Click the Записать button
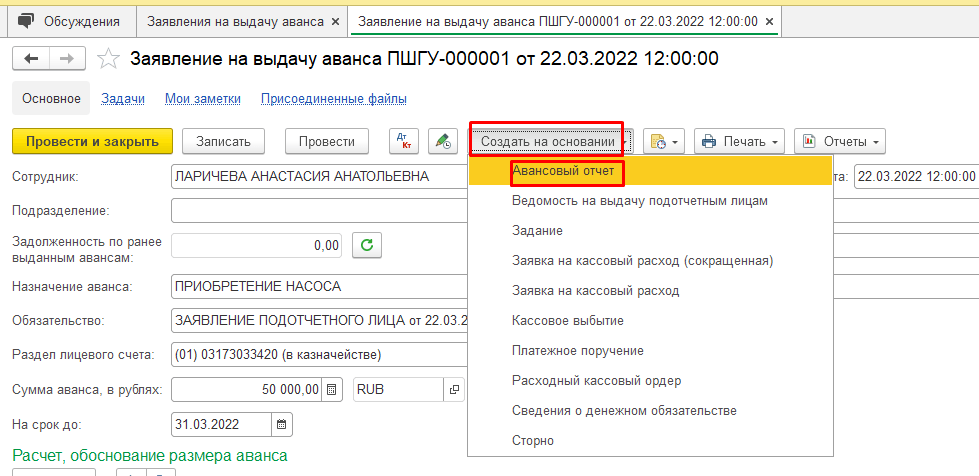The width and height of the screenshot is (979, 476). pos(230,141)
